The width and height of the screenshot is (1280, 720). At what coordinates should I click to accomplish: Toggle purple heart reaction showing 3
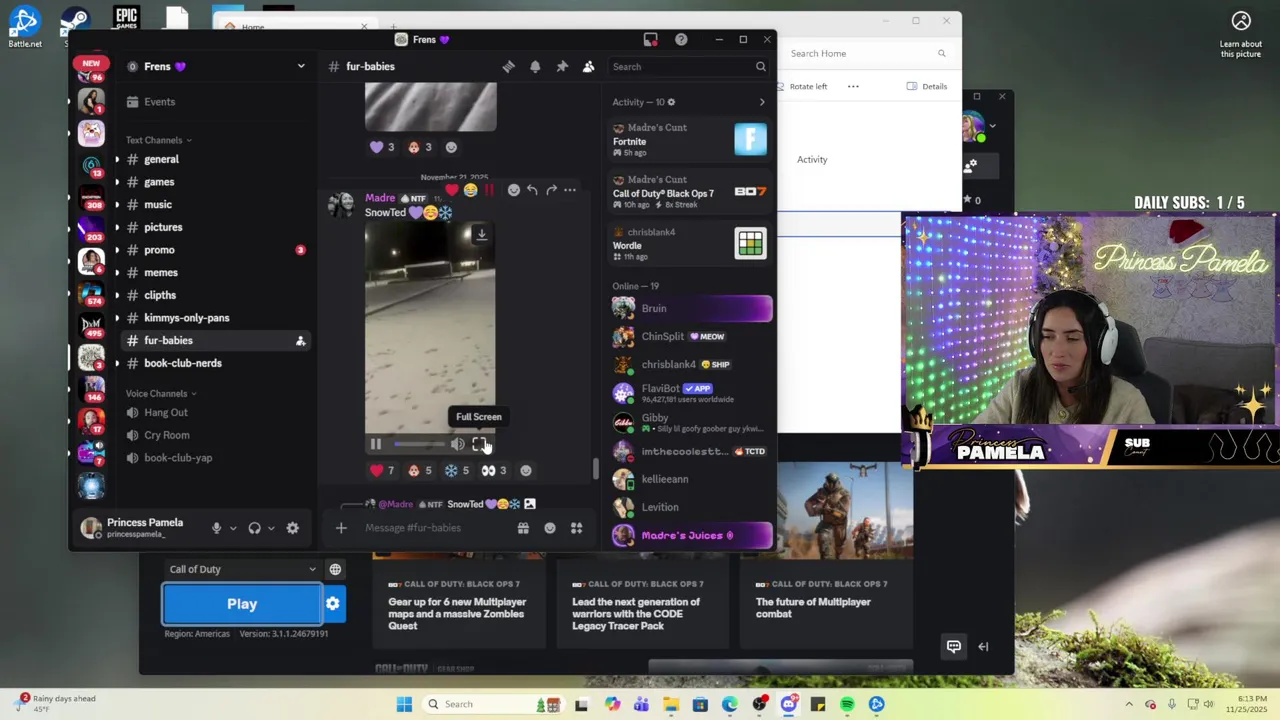coord(383,147)
